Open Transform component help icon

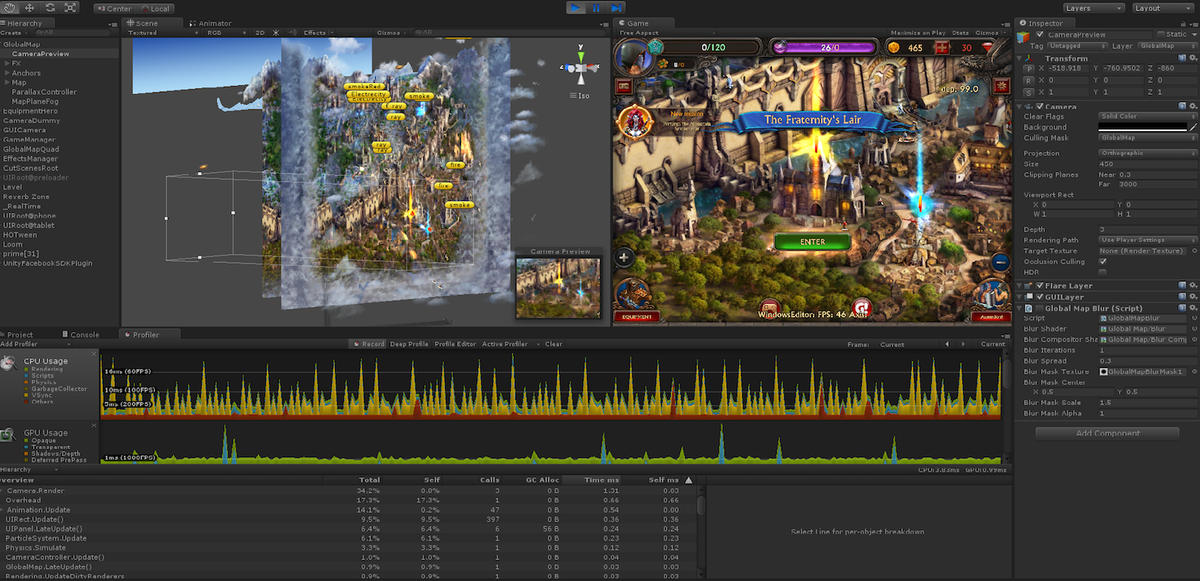click(1181, 59)
